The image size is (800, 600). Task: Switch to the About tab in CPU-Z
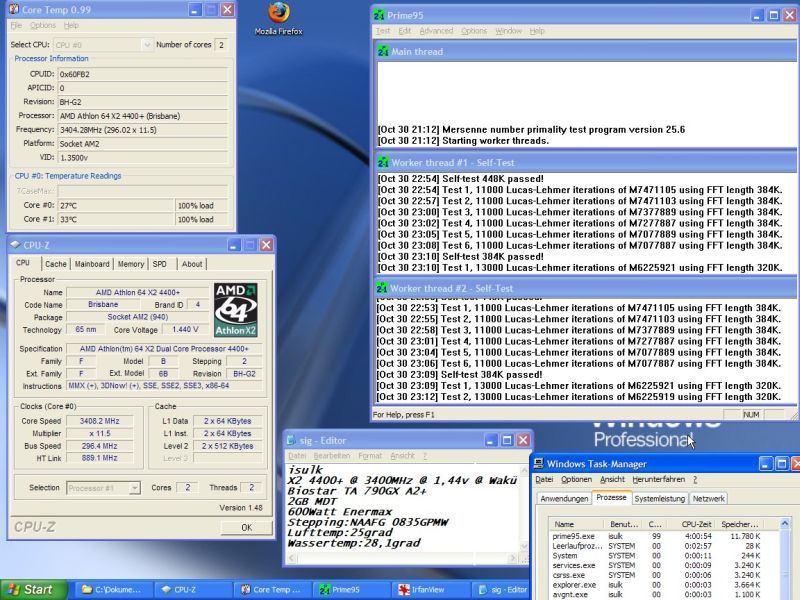[x=192, y=264]
